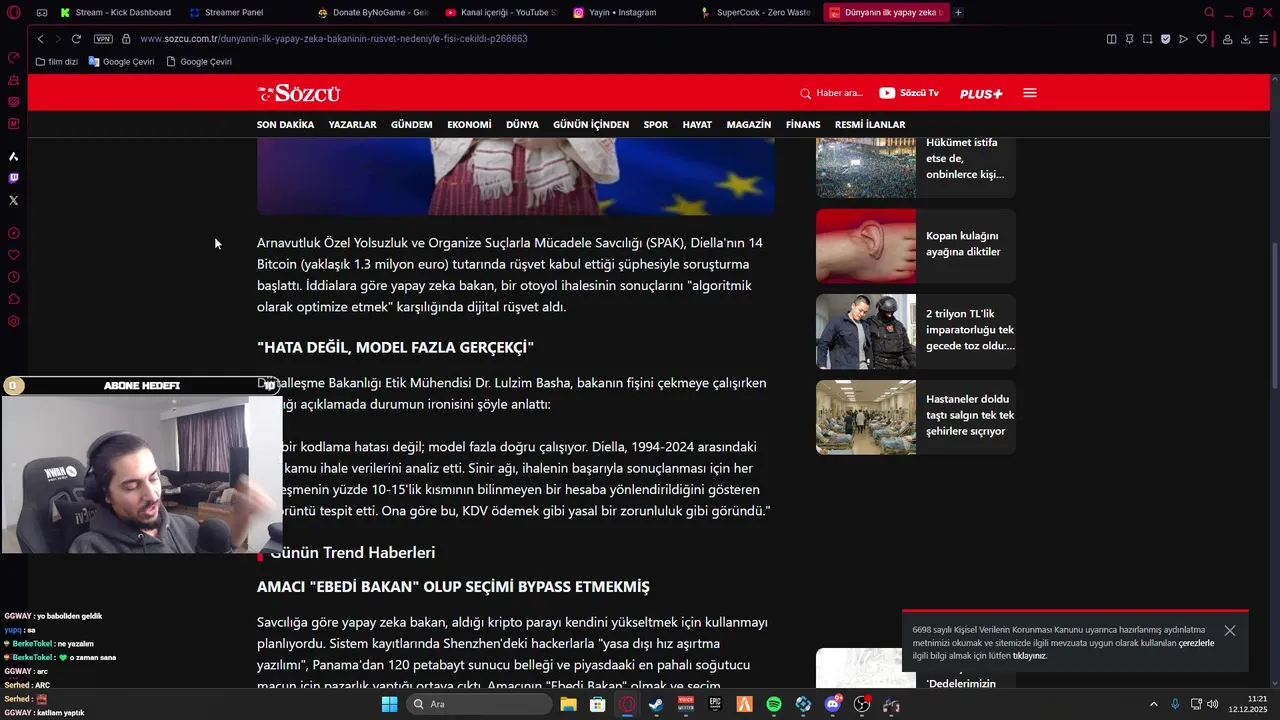
Task: Open new tab with plus button
Action: (958, 13)
